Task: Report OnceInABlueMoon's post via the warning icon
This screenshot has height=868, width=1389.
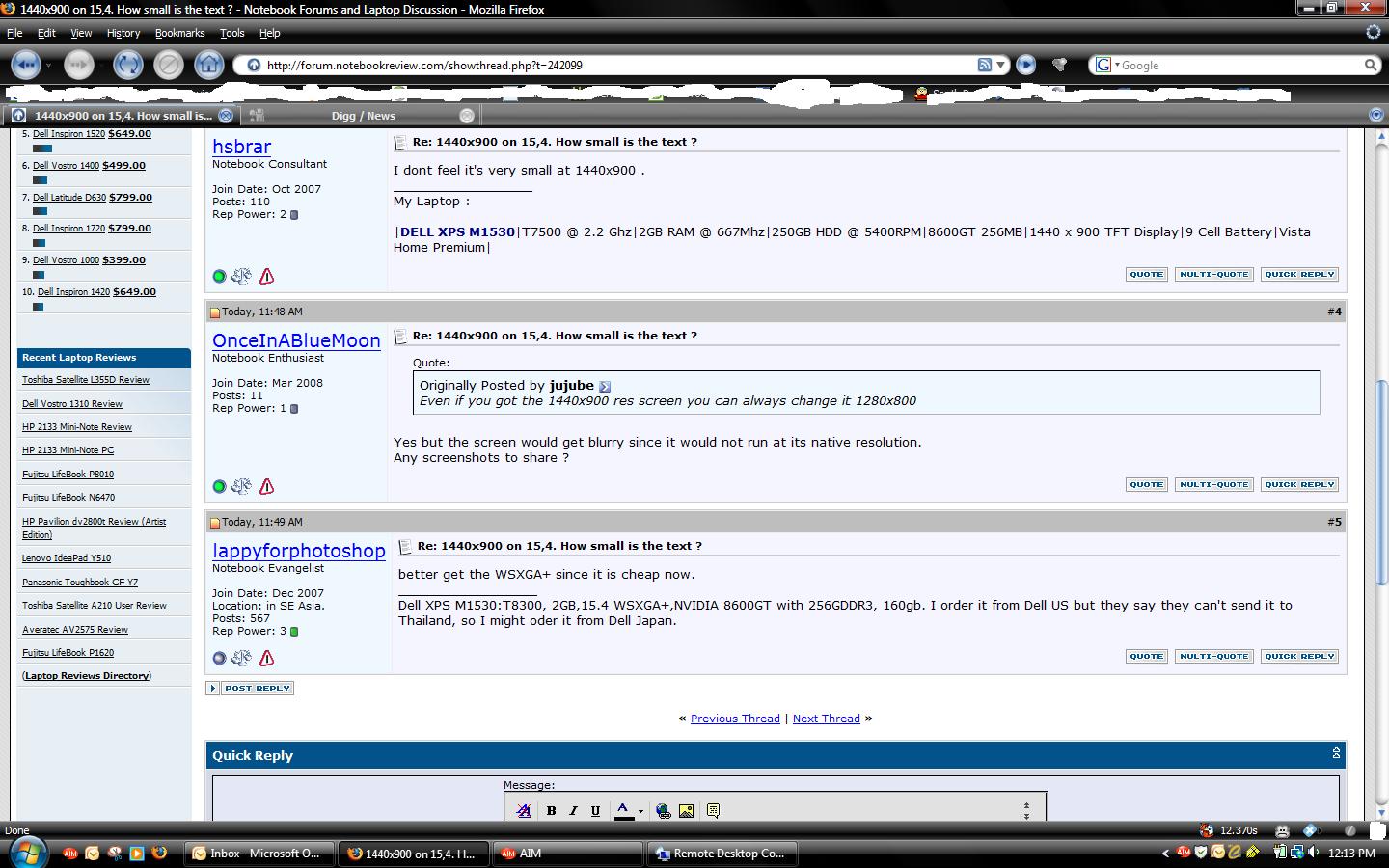Action: point(267,486)
